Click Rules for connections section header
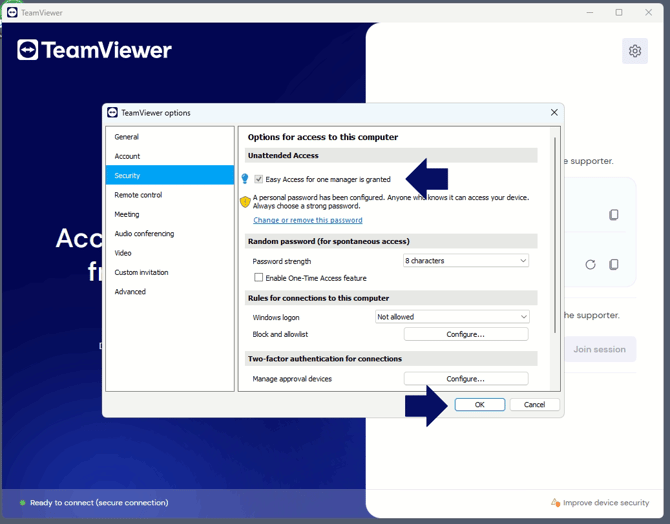The height and width of the screenshot is (524, 670). click(x=391, y=298)
